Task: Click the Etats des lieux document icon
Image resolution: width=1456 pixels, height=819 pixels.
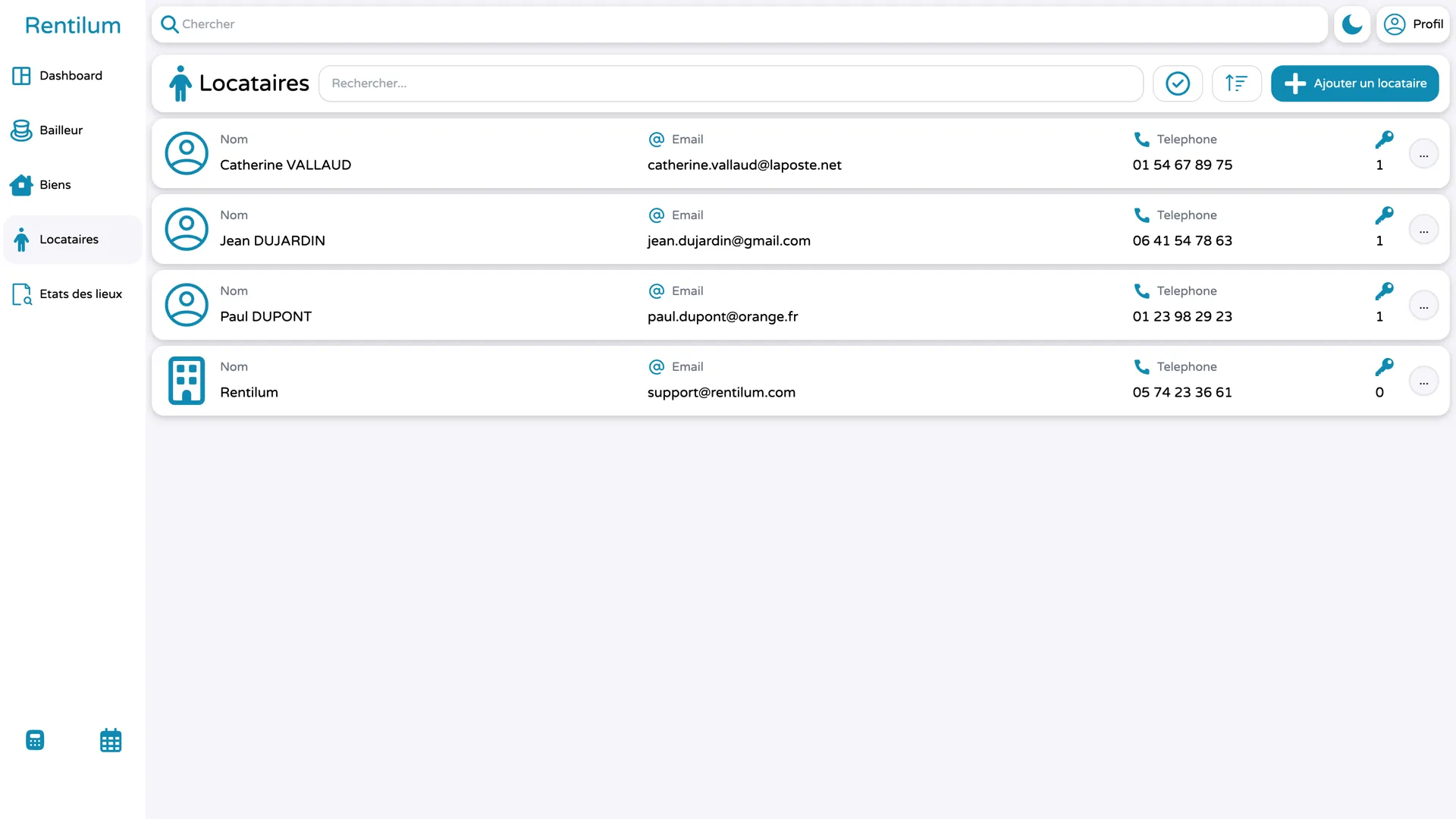Action: (21, 294)
